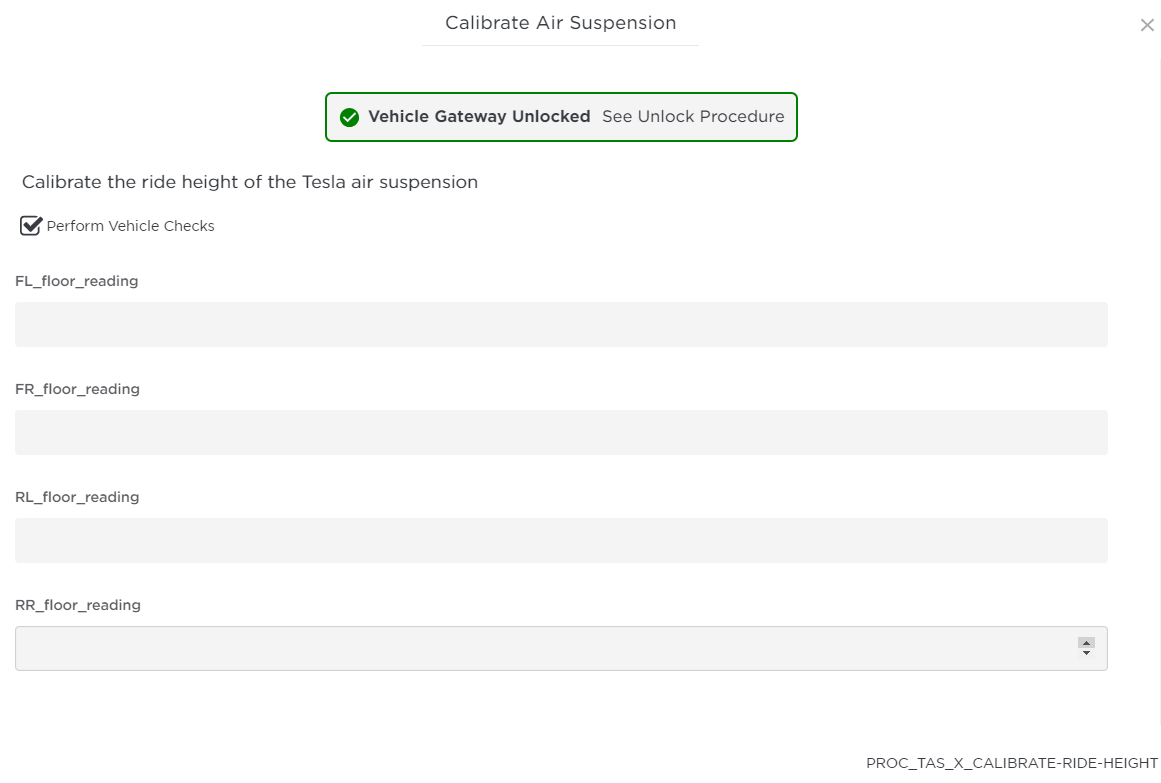Screen dimensions: 1161x783
Task: Click the RR_floor_reading label
Action: pyautogui.click(x=77, y=605)
